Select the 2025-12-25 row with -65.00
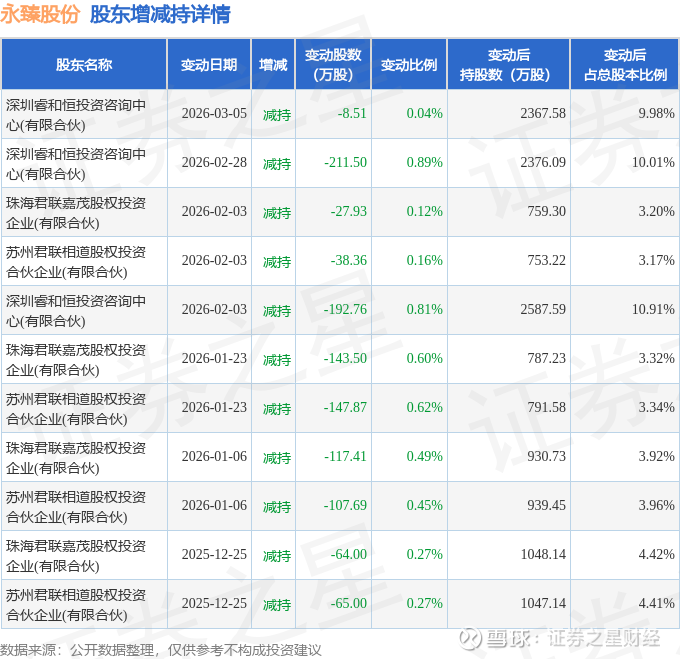Screen dimensions: 680x659 click(340, 604)
